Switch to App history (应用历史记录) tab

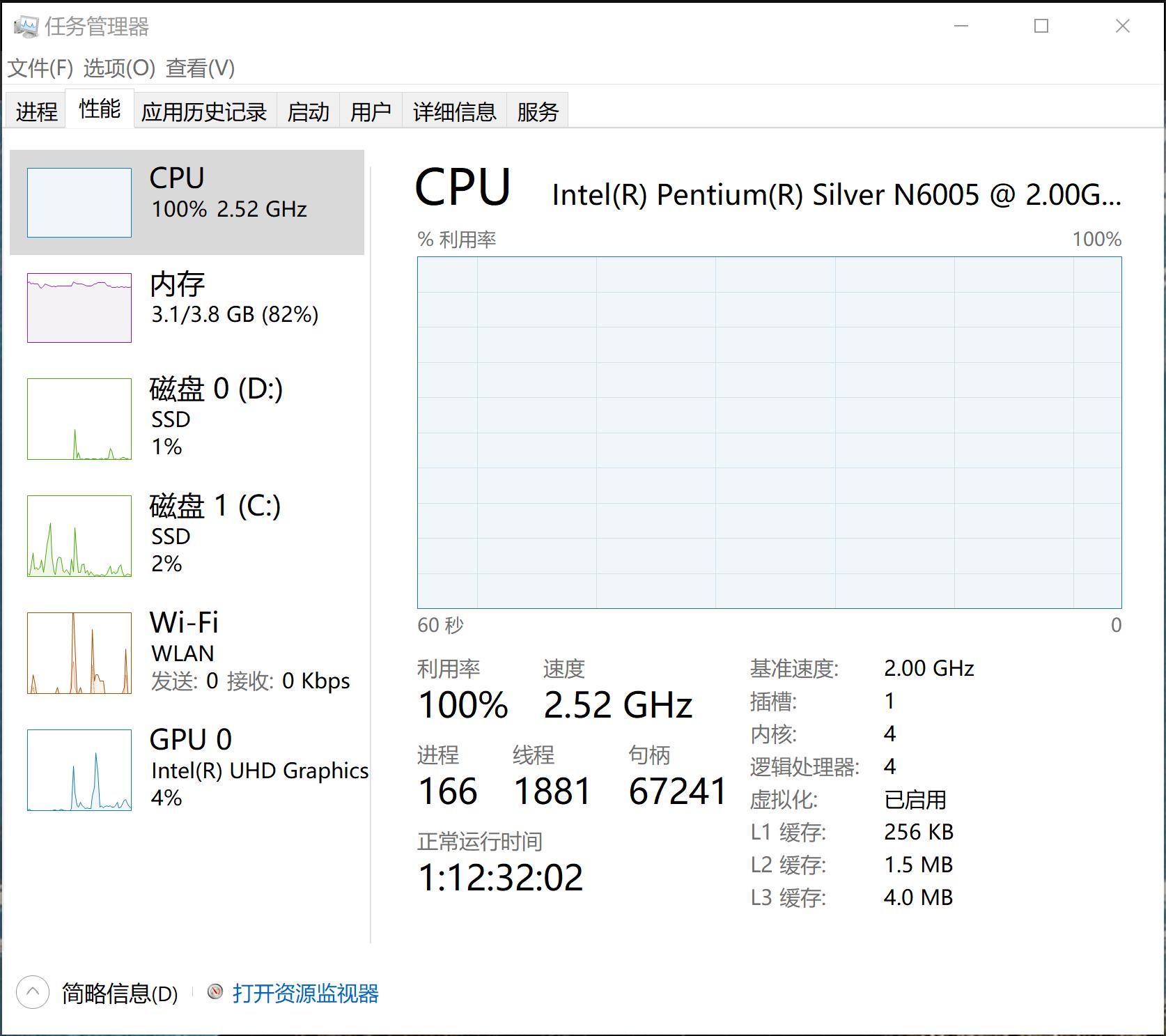204,111
